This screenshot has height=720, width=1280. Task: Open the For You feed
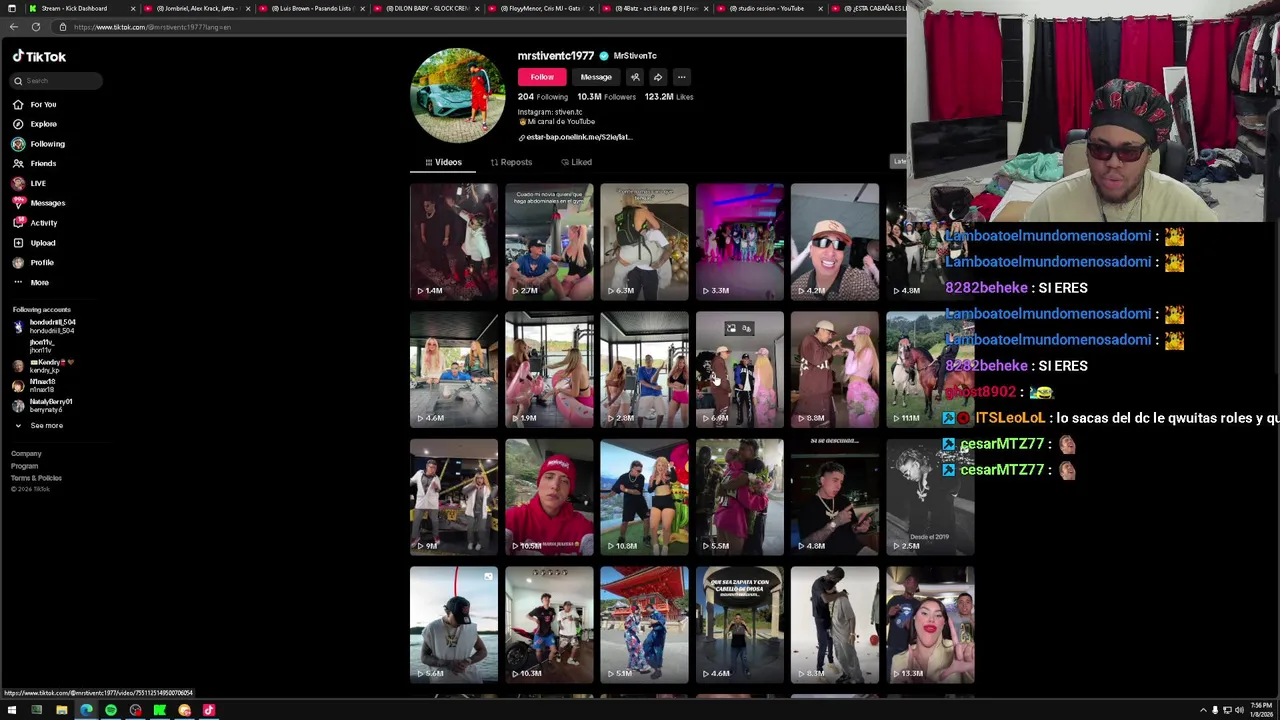(43, 104)
